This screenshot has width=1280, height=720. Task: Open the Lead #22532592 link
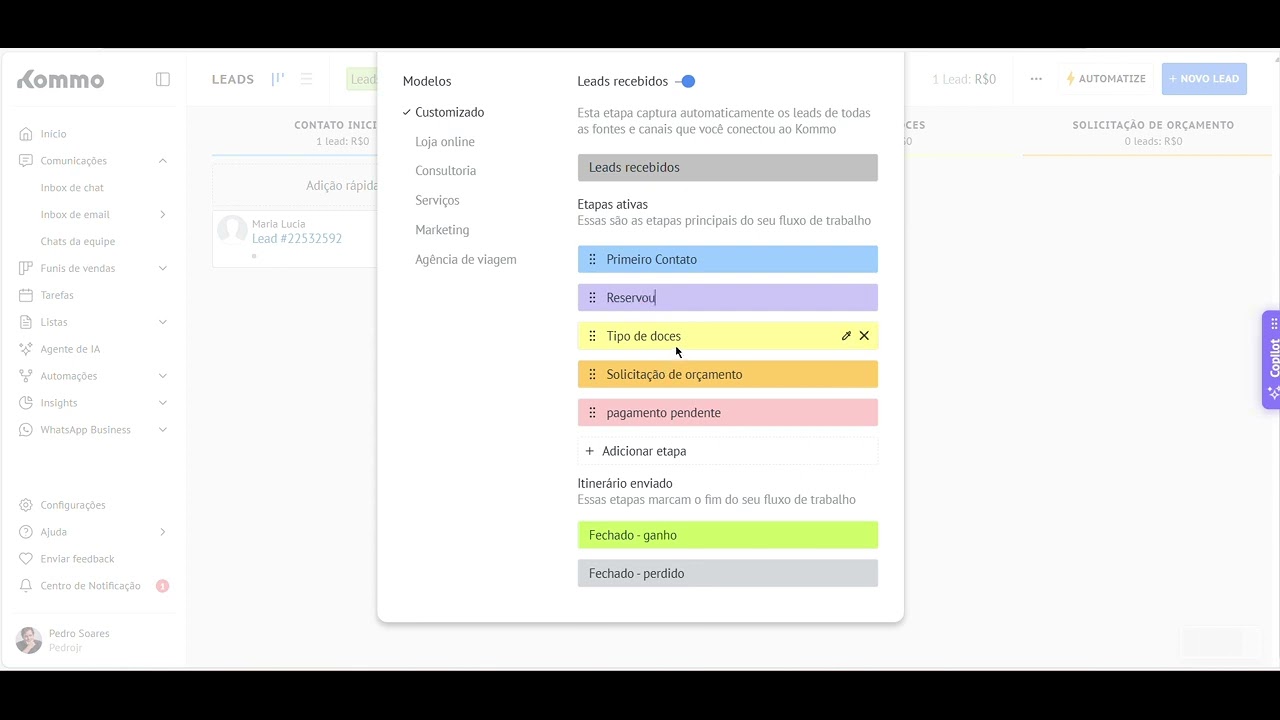[297, 239]
